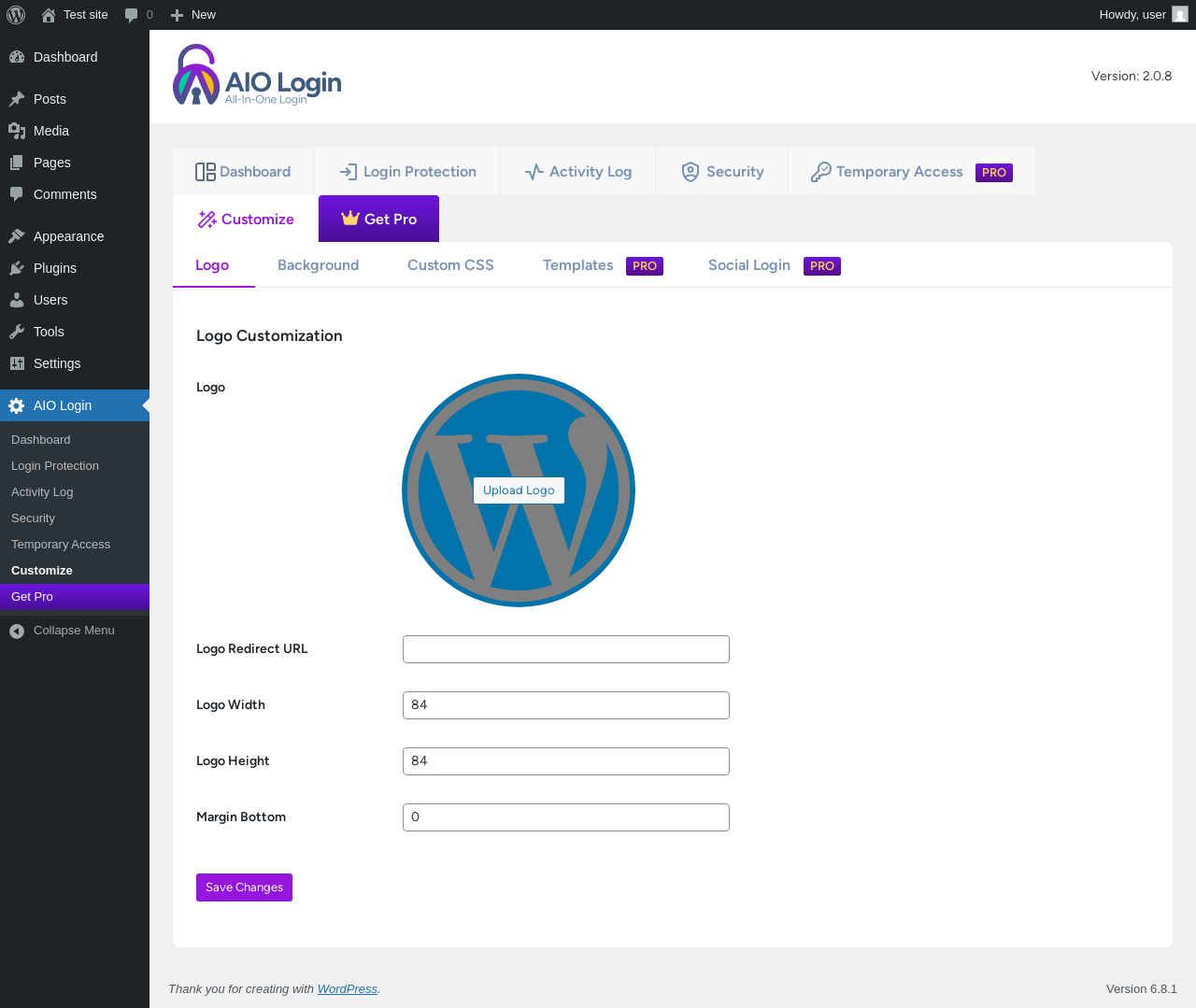Click the Dashboard tab layout icon
Image resolution: width=1196 pixels, height=1008 pixels.
pyautogui.click(x=206, y=172)
